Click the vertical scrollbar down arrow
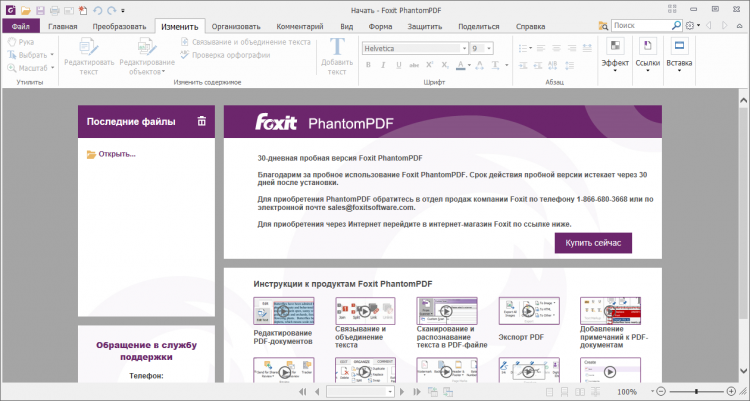The width and height of the screenshot is (750, 401). [x=743, y=370]
